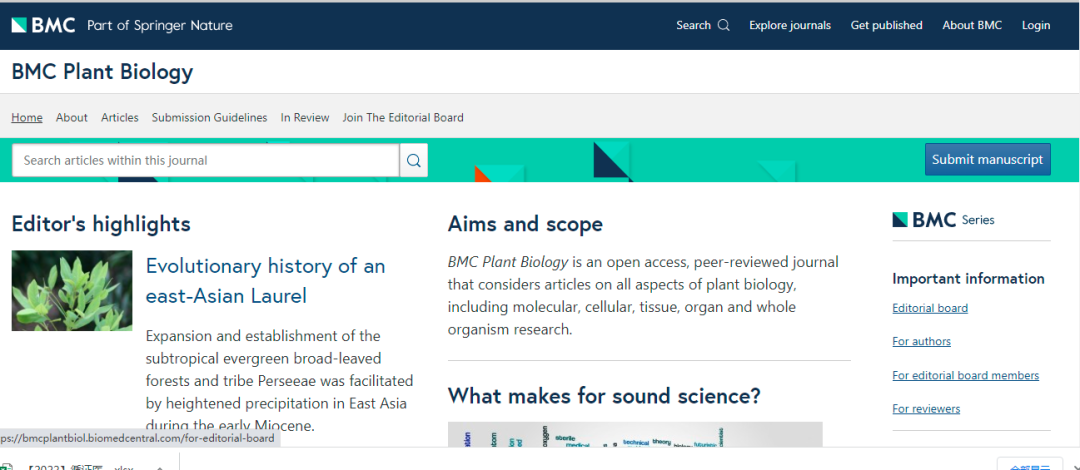Open the Home tab

[27, 117]
